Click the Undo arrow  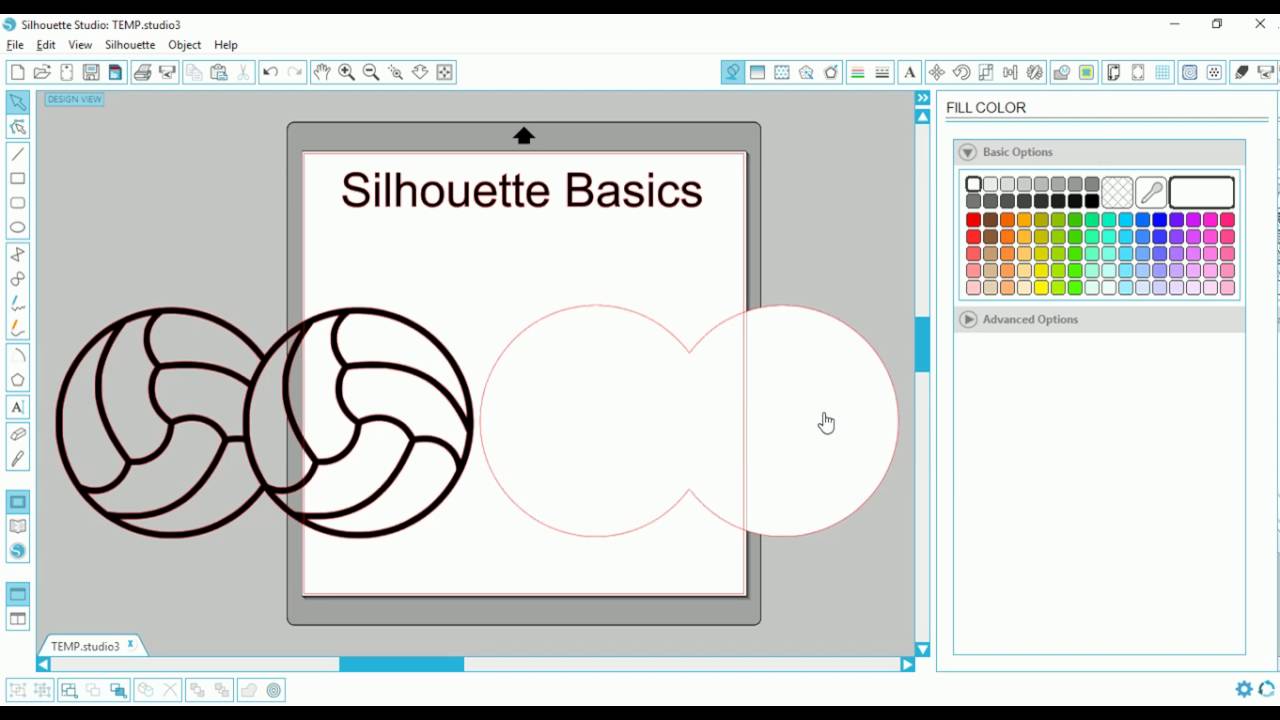click(x=270, y=72)
